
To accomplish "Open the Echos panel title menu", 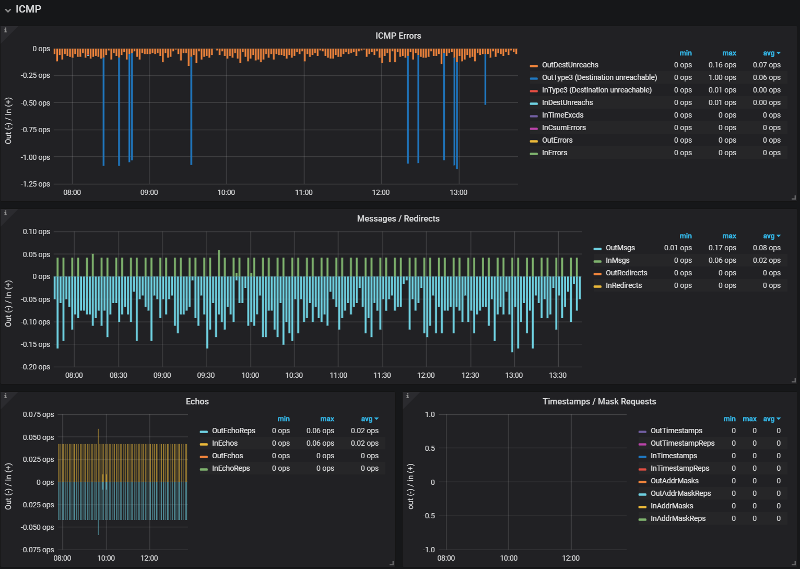I will click(x=197, y=401).
